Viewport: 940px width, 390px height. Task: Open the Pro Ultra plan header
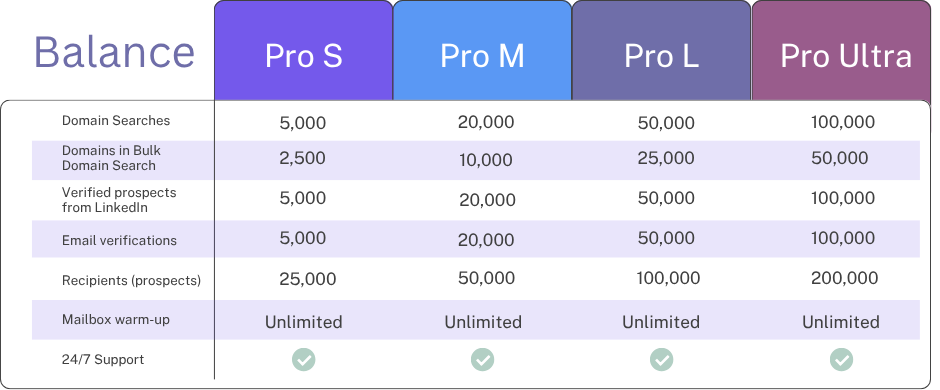pos(841,50)
